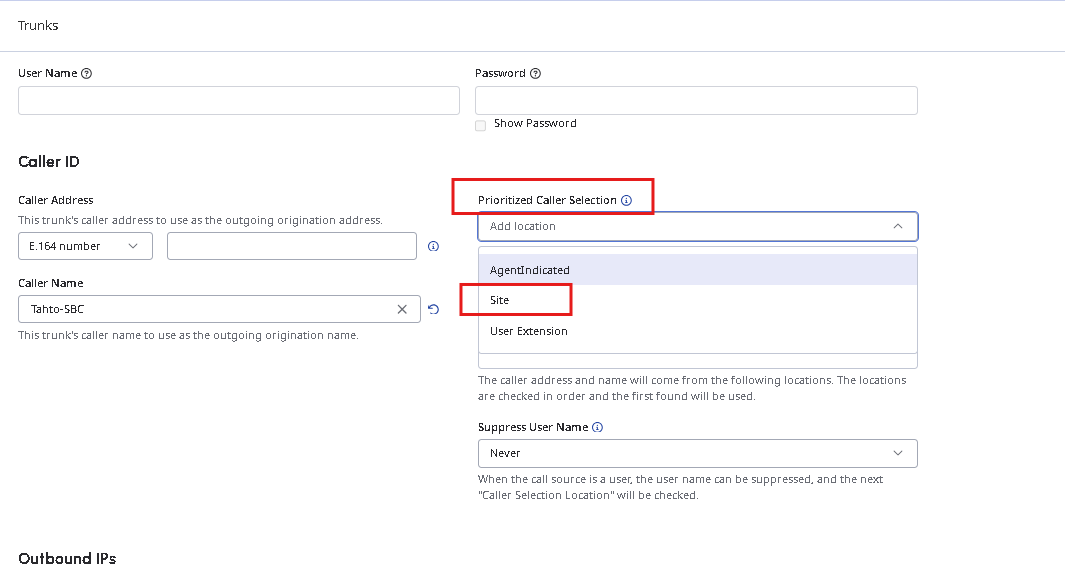Clear the Caller Name field with X
Image resolution: width=1065 pixels, height=571 pixels.
(402, 310)
